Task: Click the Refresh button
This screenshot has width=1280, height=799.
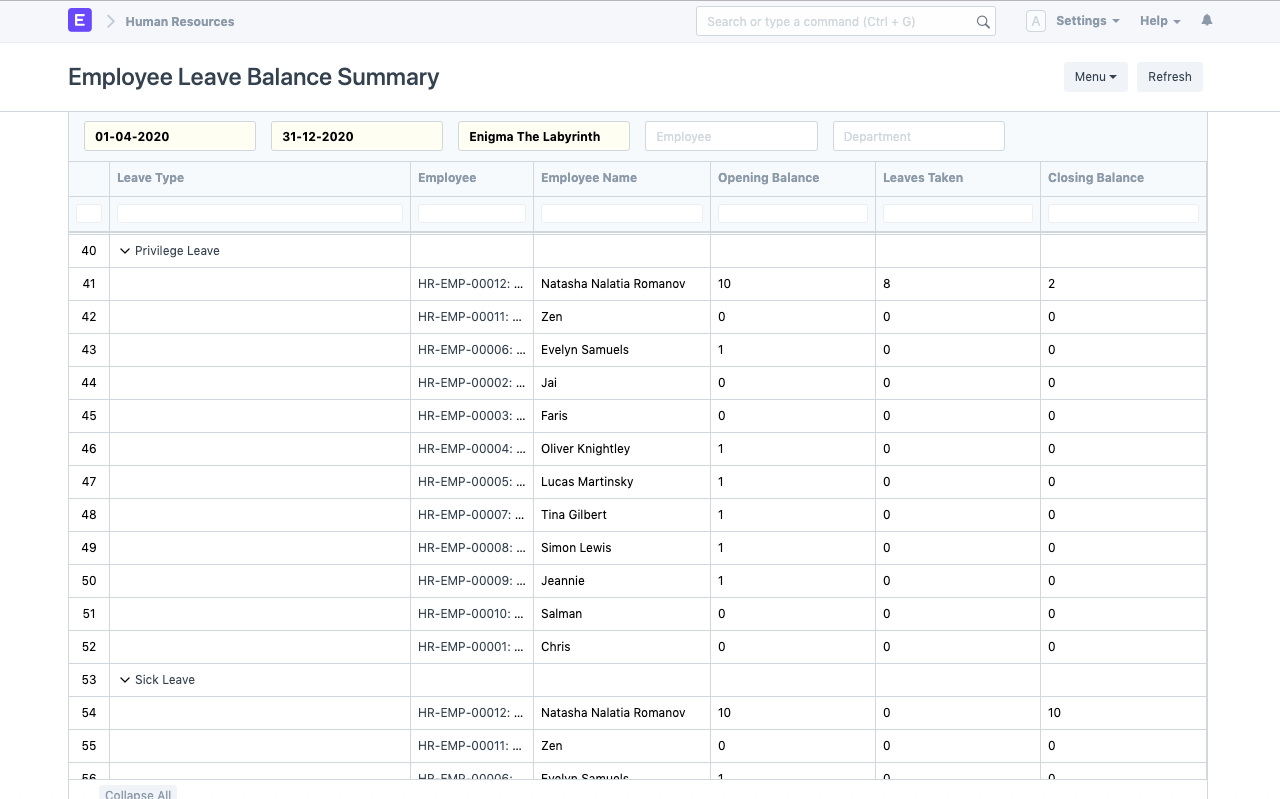Action: click(1170, 77)
